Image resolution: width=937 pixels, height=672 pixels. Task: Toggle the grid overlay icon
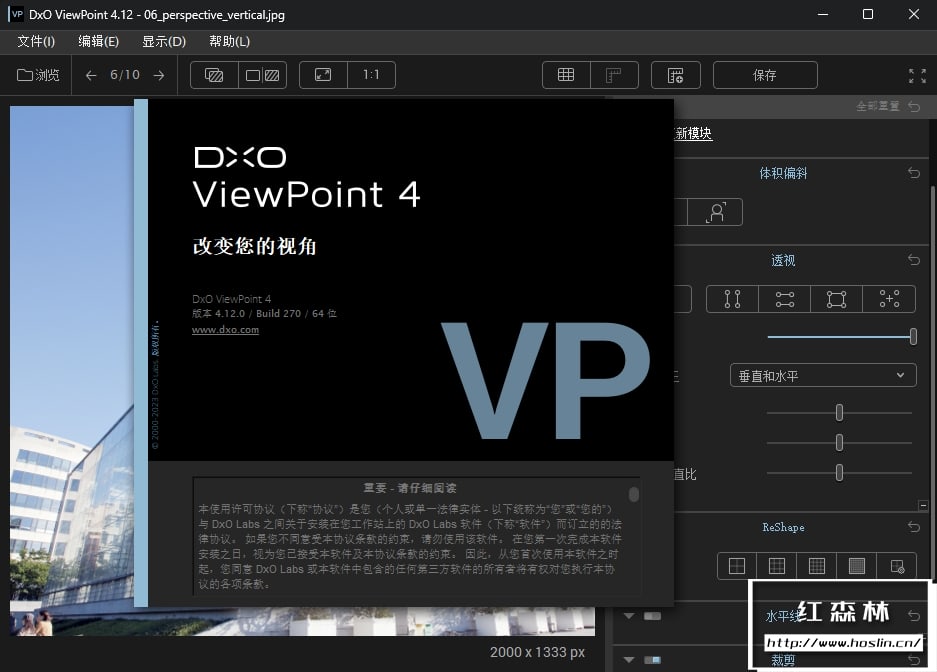[x=566, y=75]
